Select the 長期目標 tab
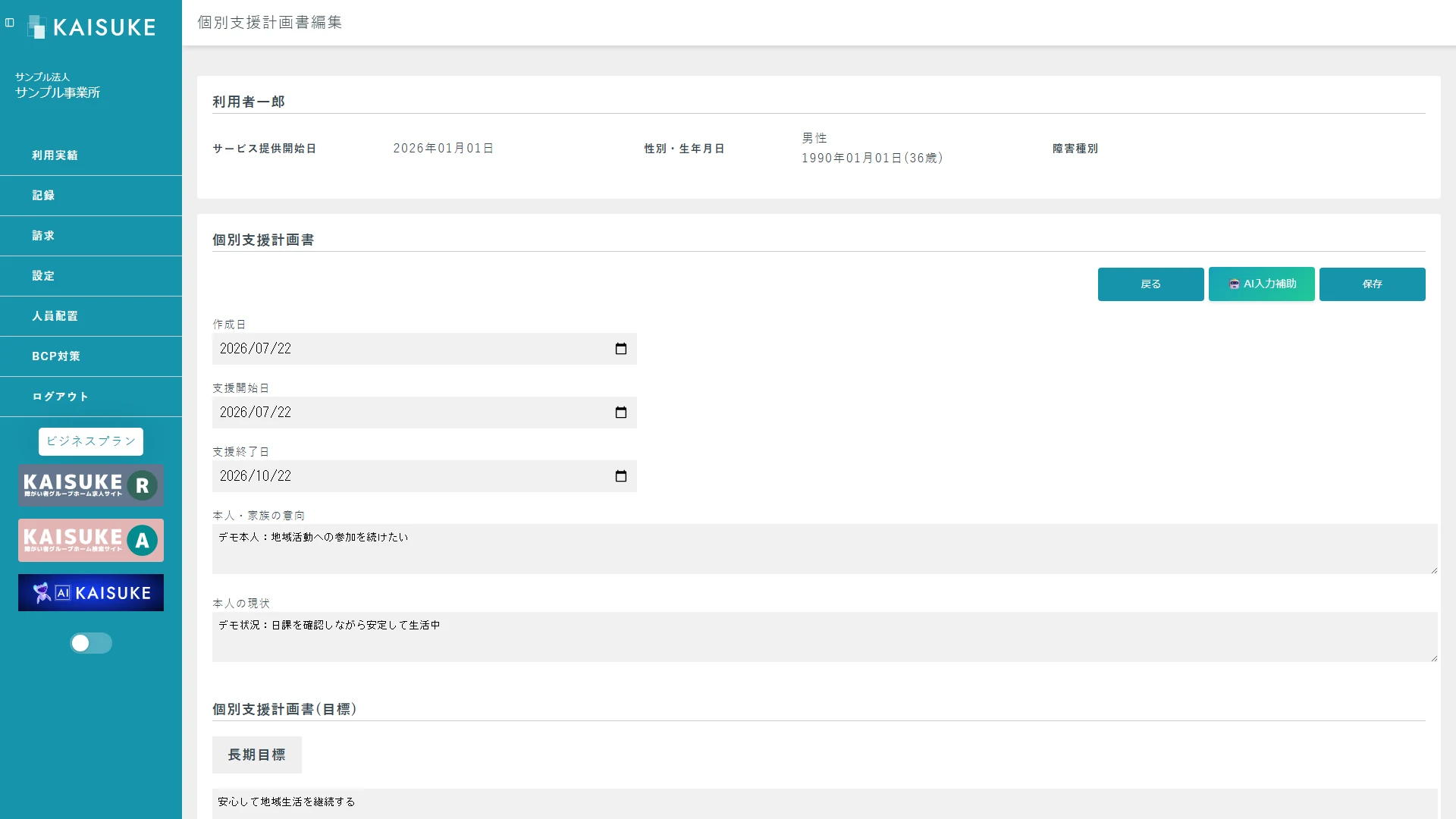1456x819 pixels. coord(257,755)
